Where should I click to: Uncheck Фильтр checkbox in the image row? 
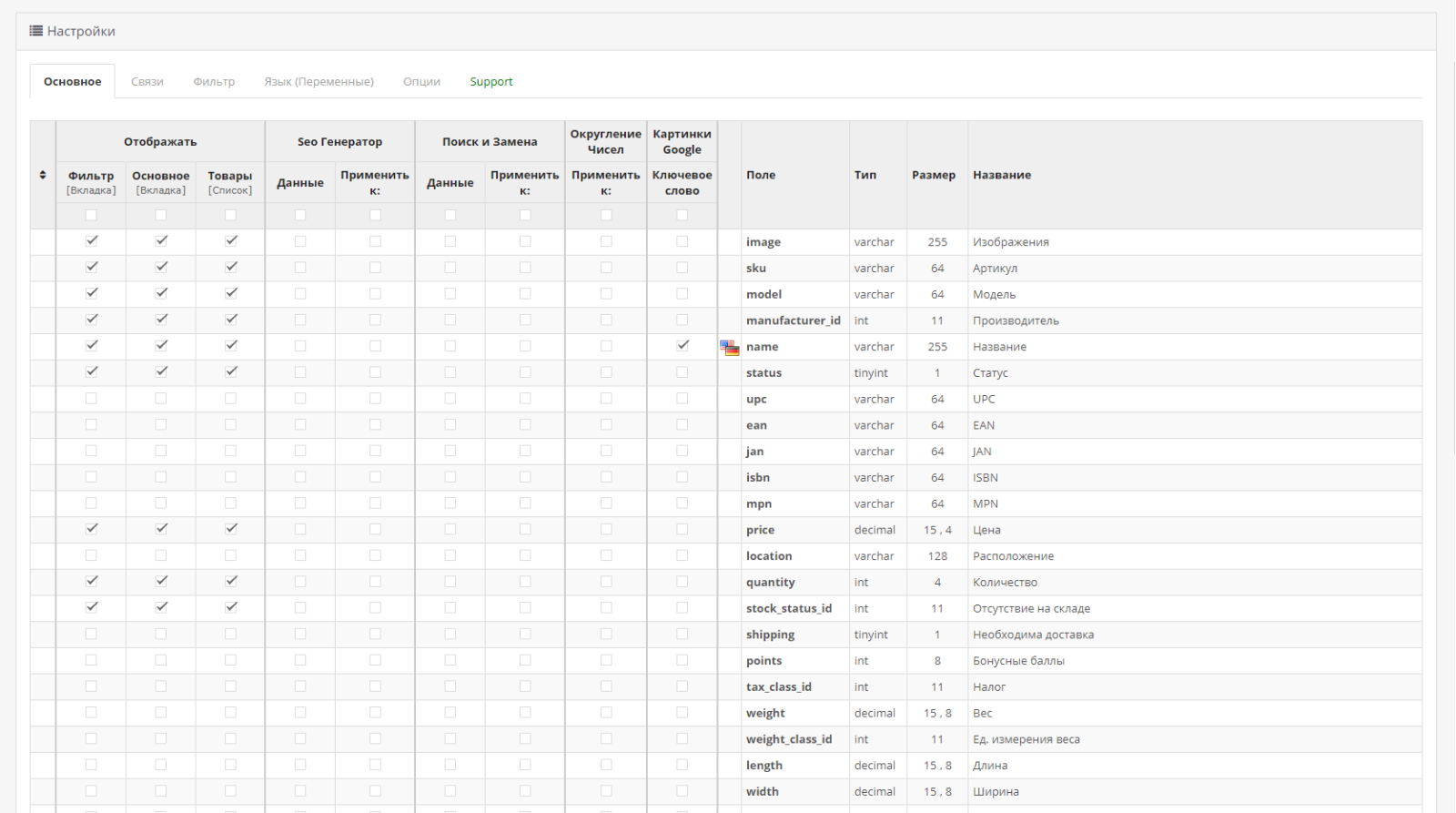[91, 241]
